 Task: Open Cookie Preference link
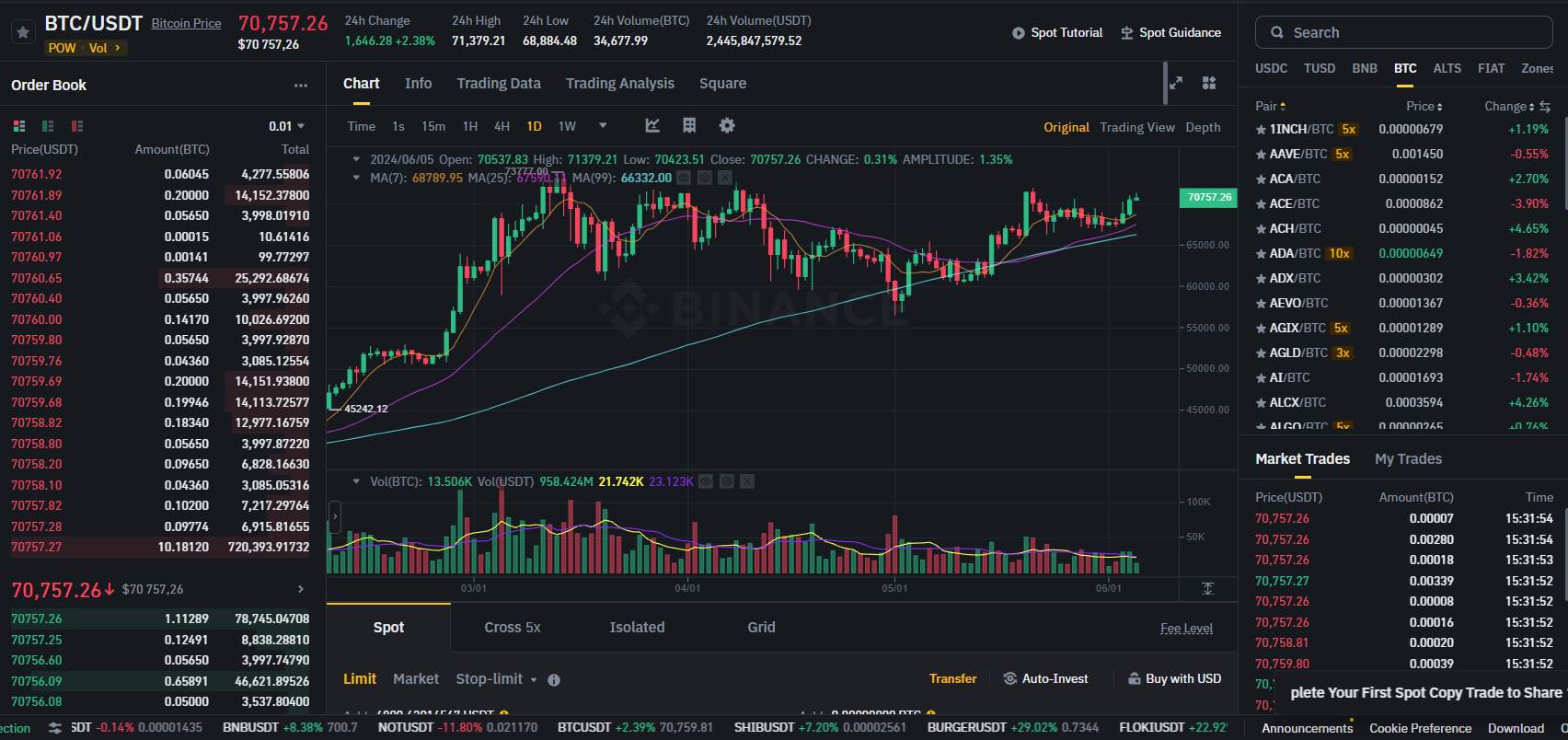1420,728
